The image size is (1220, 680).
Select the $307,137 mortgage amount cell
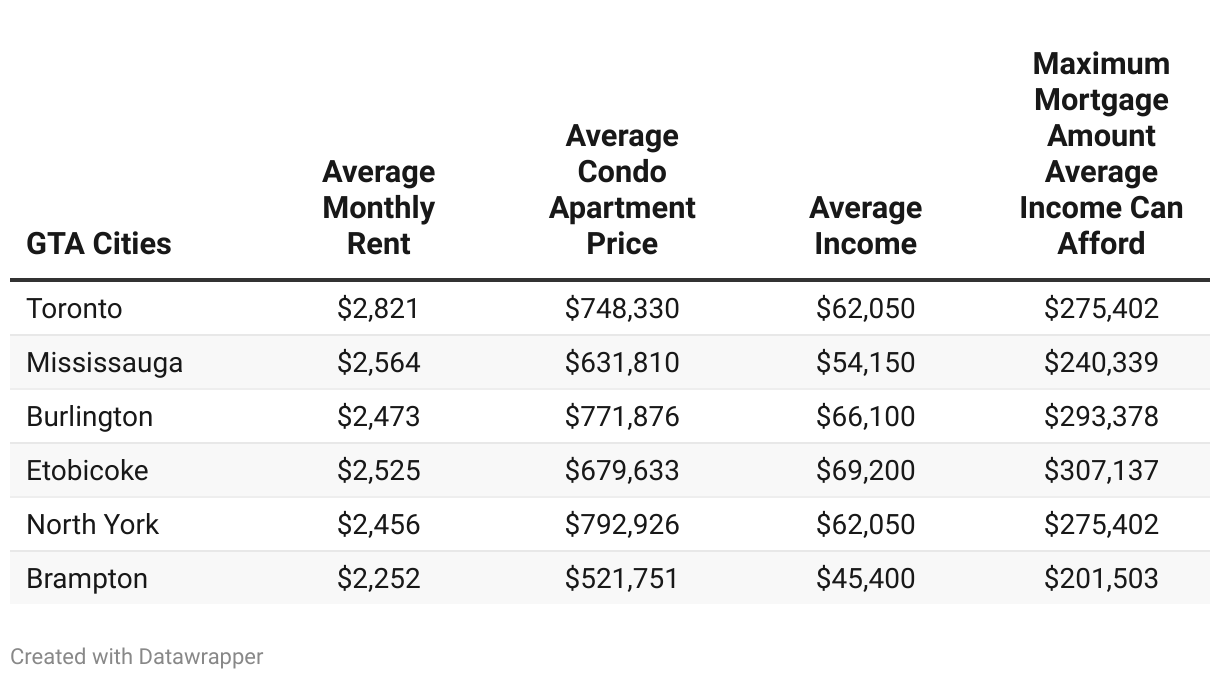click(x=1101, y=470)
